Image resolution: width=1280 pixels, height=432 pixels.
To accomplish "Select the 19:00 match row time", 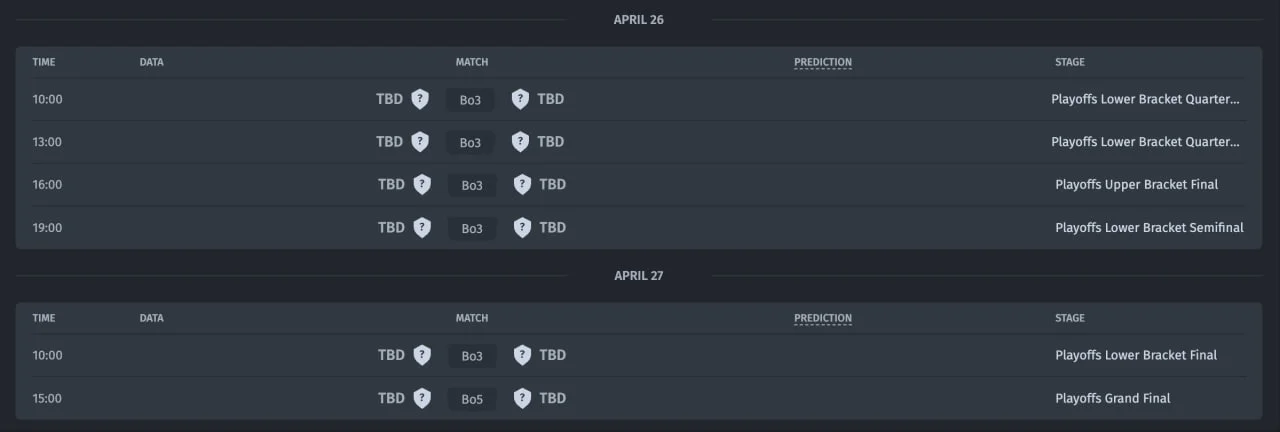I will (47, 227).
